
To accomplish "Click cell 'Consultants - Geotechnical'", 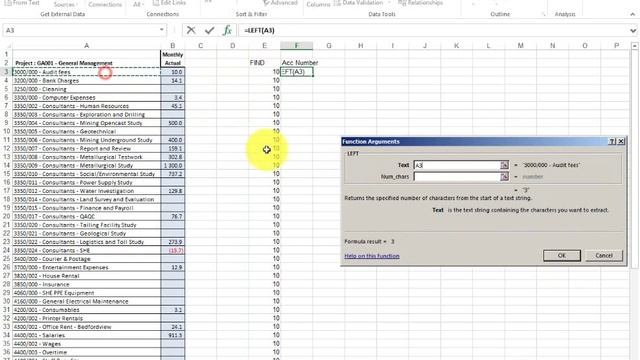I will click(87, 131).
